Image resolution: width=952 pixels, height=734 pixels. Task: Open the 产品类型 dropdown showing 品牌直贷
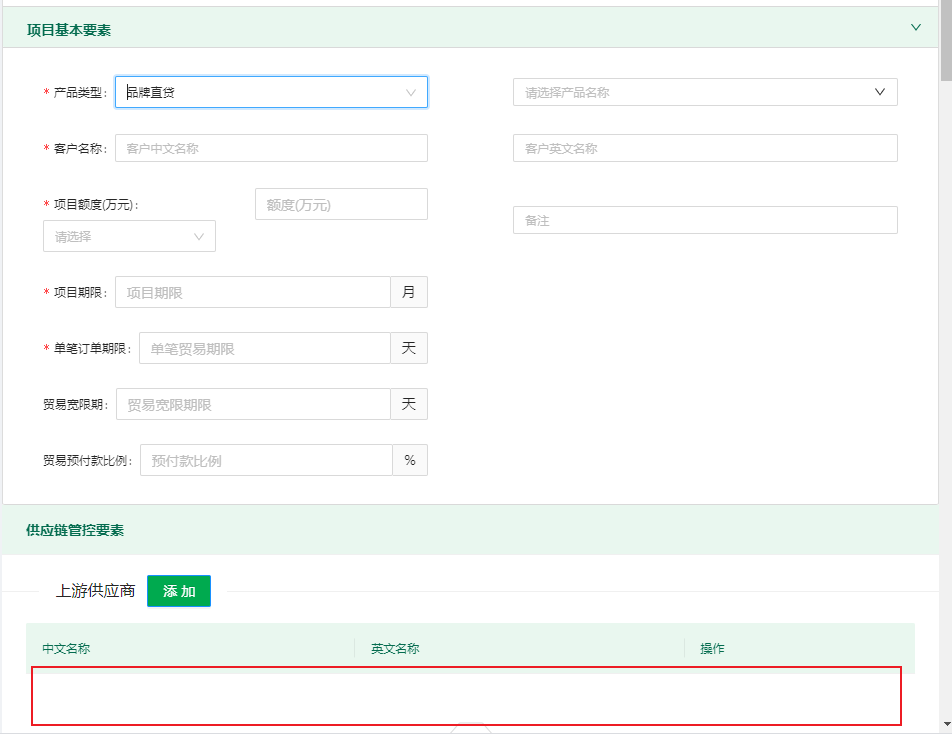click(271, 92)
